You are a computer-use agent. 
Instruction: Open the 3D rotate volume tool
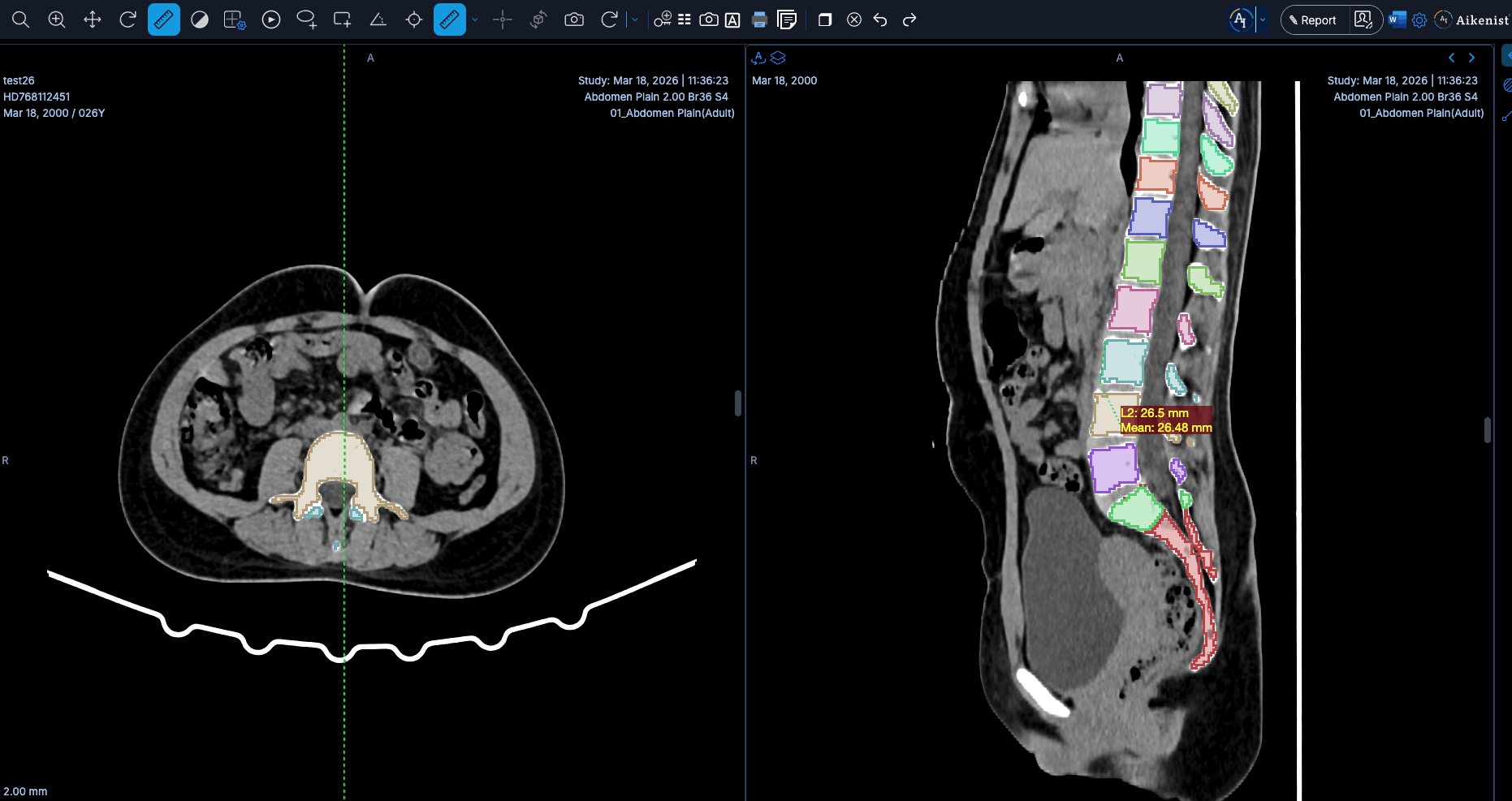[x=538, y=19]
